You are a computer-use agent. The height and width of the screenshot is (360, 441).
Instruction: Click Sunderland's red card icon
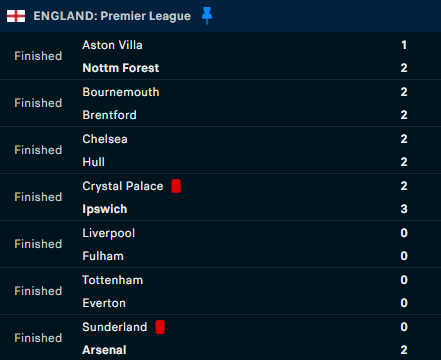(x=160, y=327)
